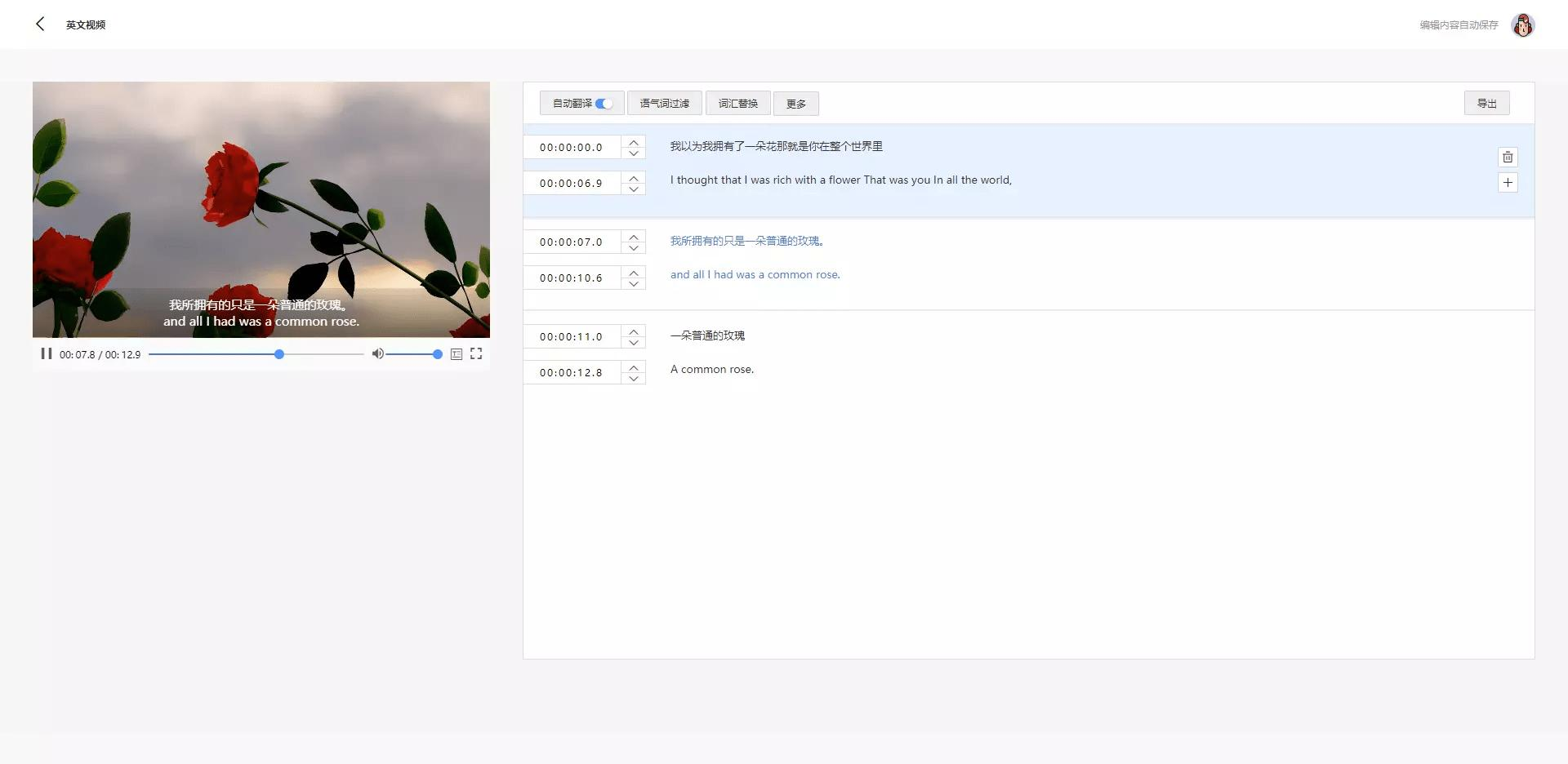The width and height of the screenshot is (1568, 764).
Task: Edit the 00:00:10.6 time field
Action: [572, 278]
